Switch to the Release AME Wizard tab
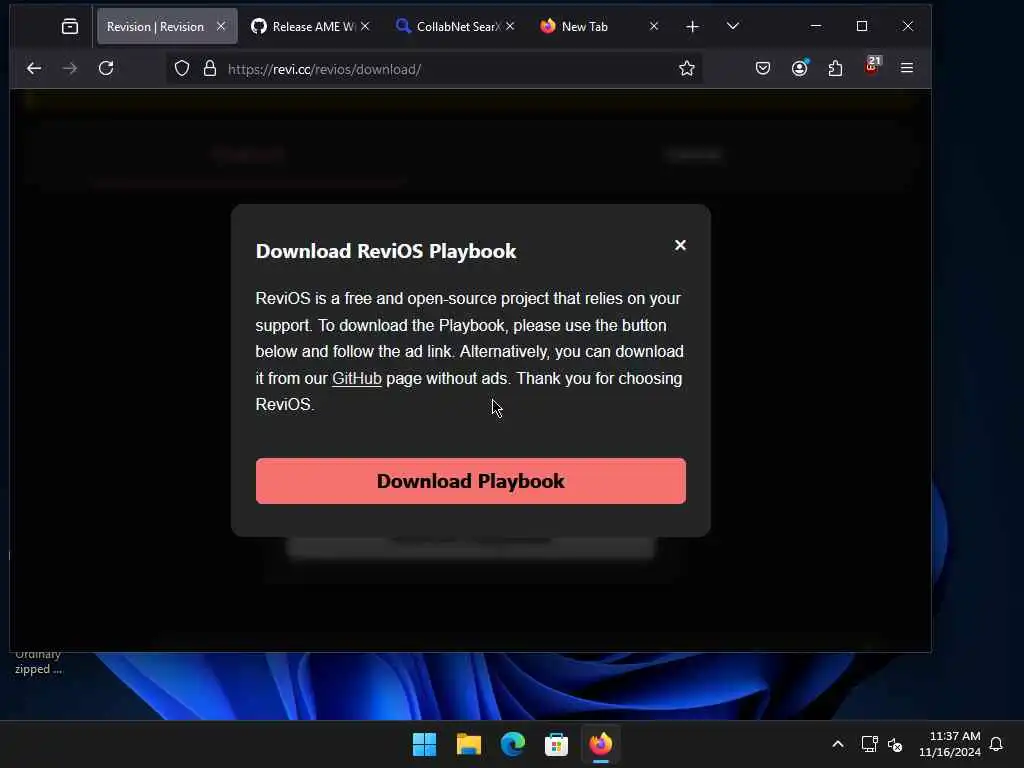 [310, 26]
